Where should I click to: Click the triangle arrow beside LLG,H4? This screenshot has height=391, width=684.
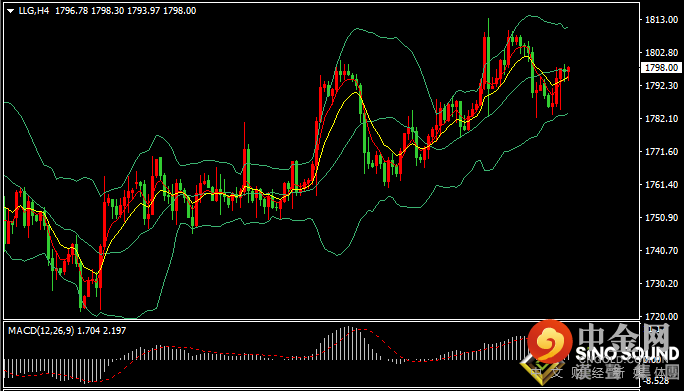[x=11, y=11]
